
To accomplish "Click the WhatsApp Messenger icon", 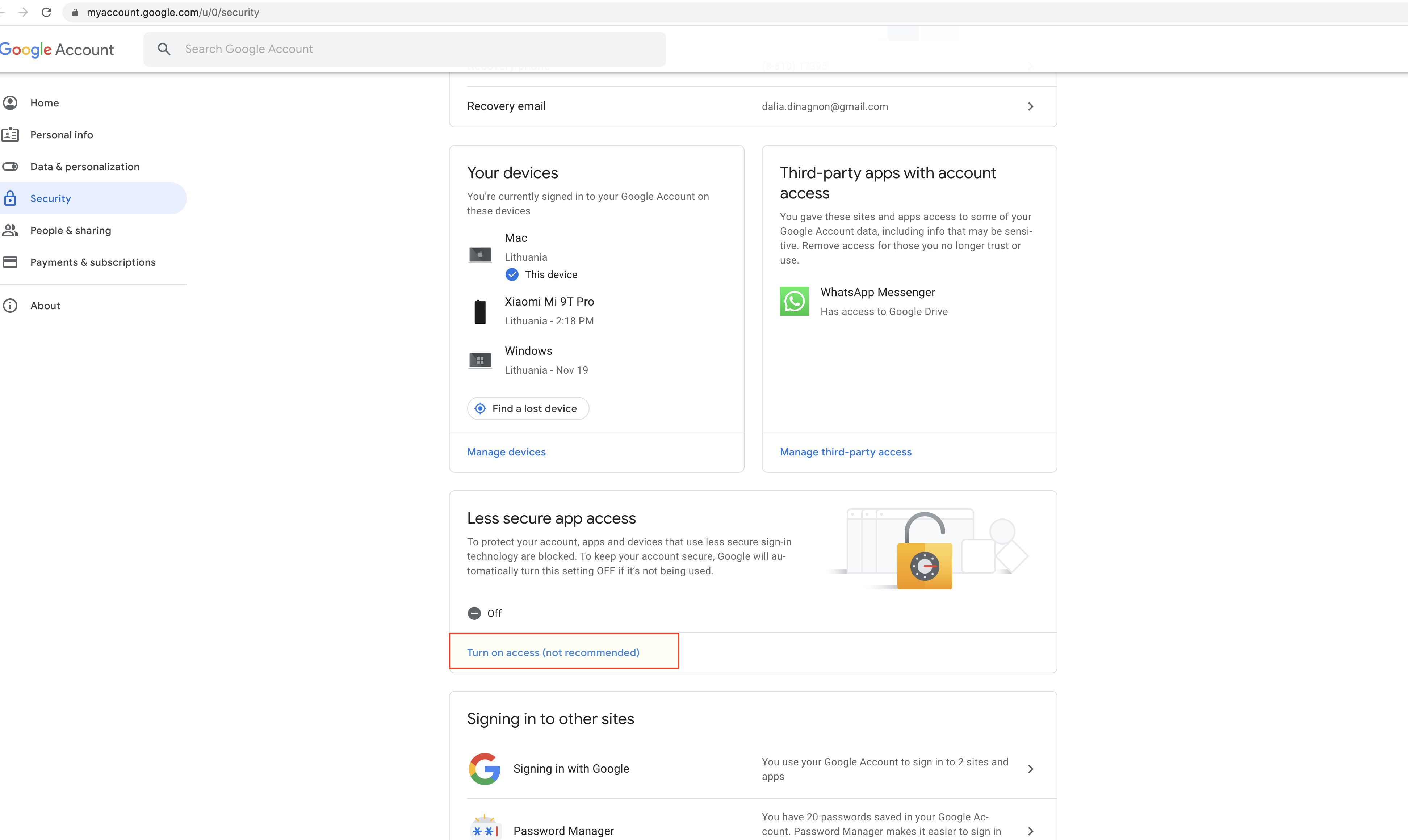I will pos(794,301).
